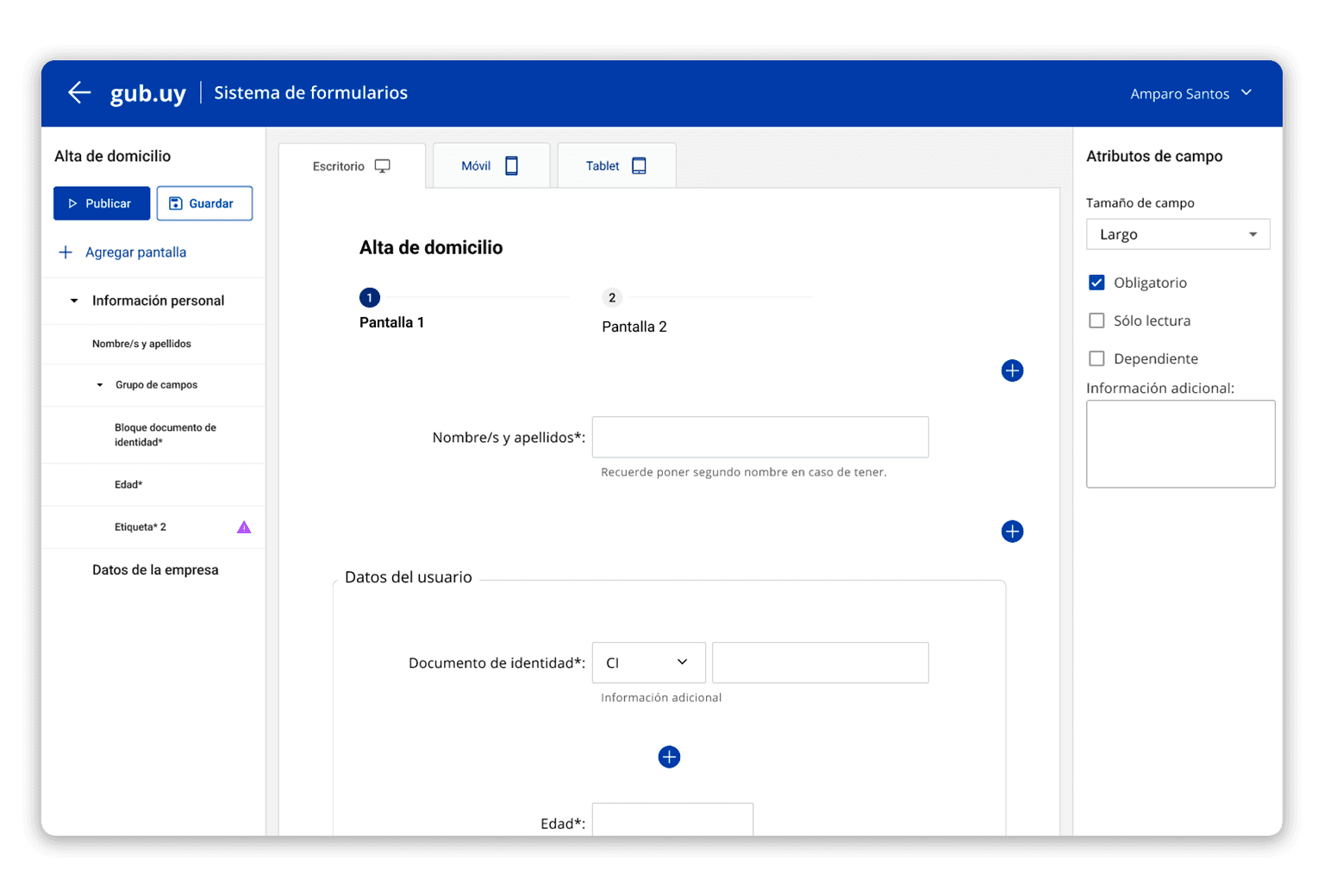Click the Información adicional text area

click(x=1180, y=444)
